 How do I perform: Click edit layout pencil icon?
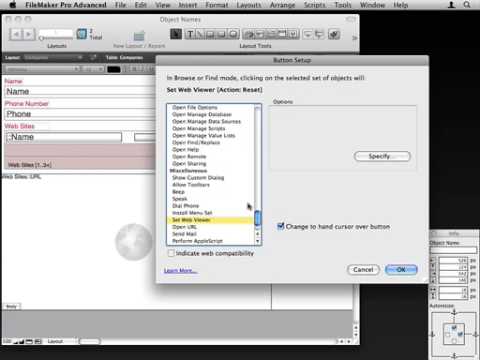tap(93, 58)
